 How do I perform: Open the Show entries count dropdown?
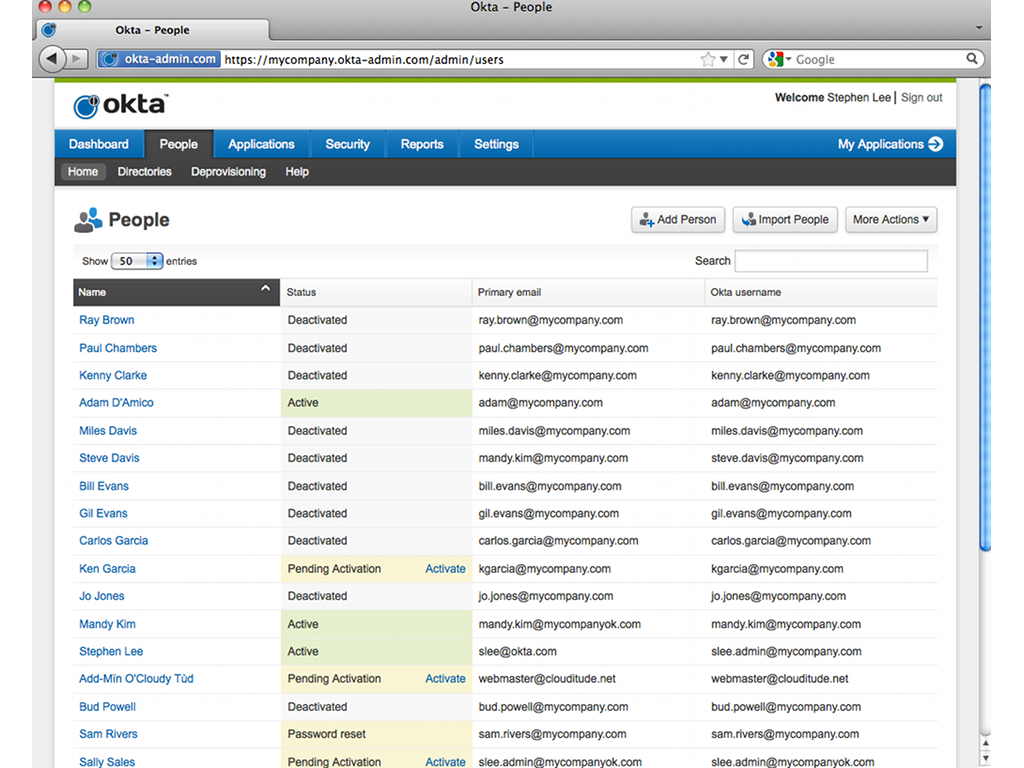[x=137, y=261]
